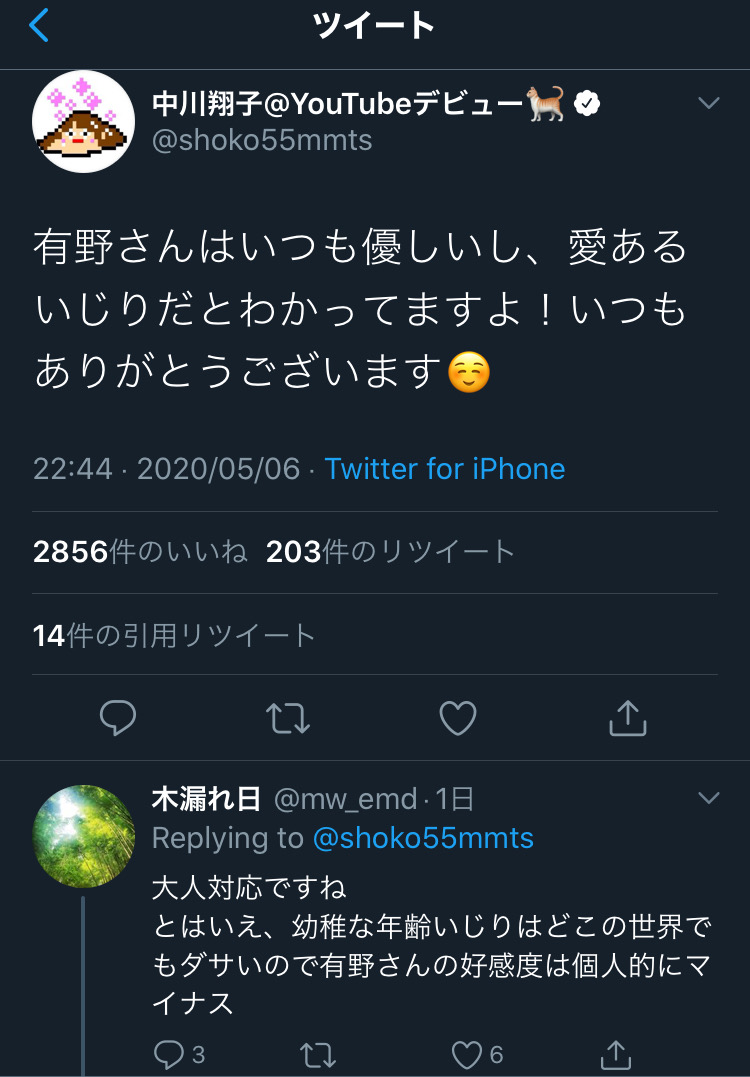750x1077 pixels.
Task: Open dropdown chevron on 木漏れ日's reply
Action: [x=708, y=797]
